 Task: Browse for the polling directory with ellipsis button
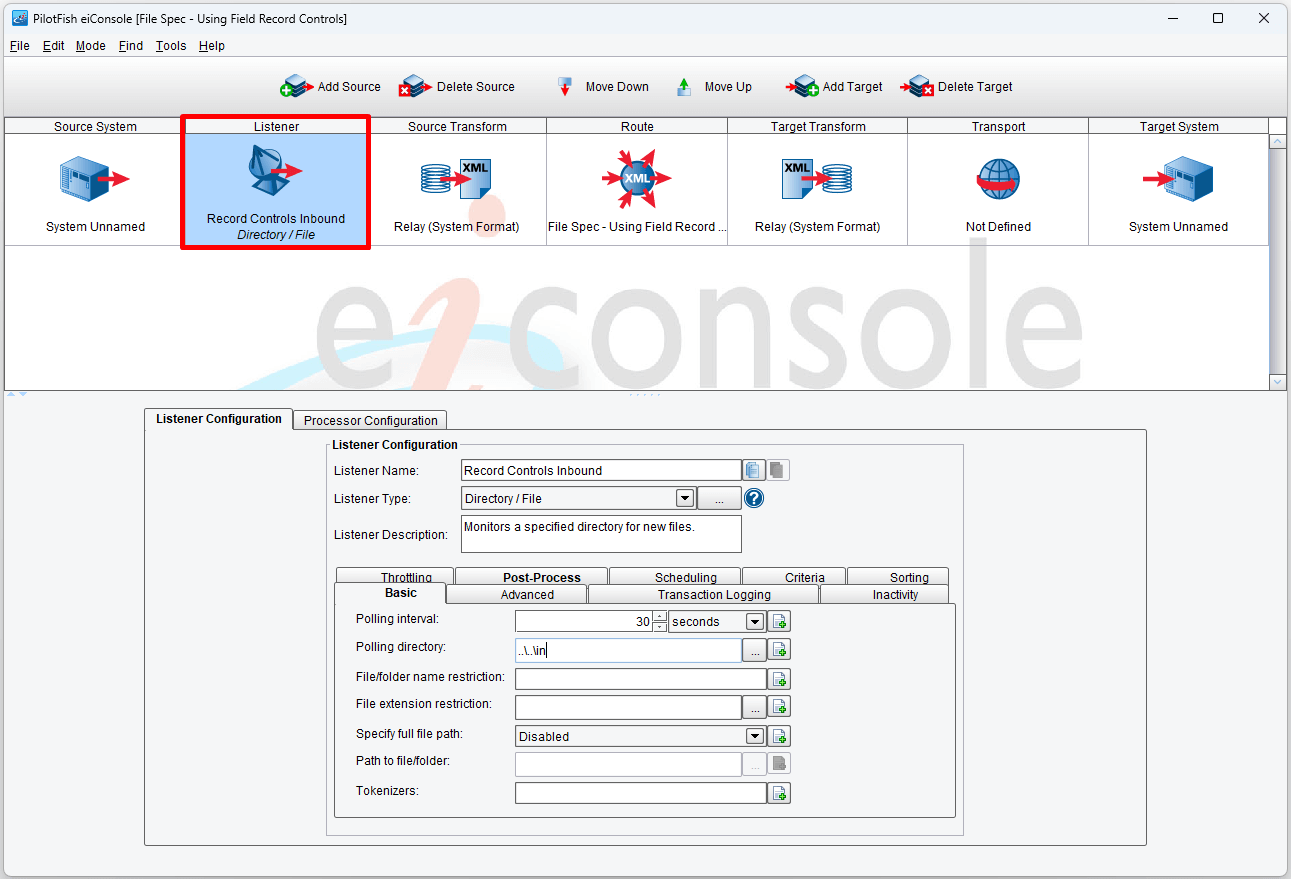(x=754, y=650)
